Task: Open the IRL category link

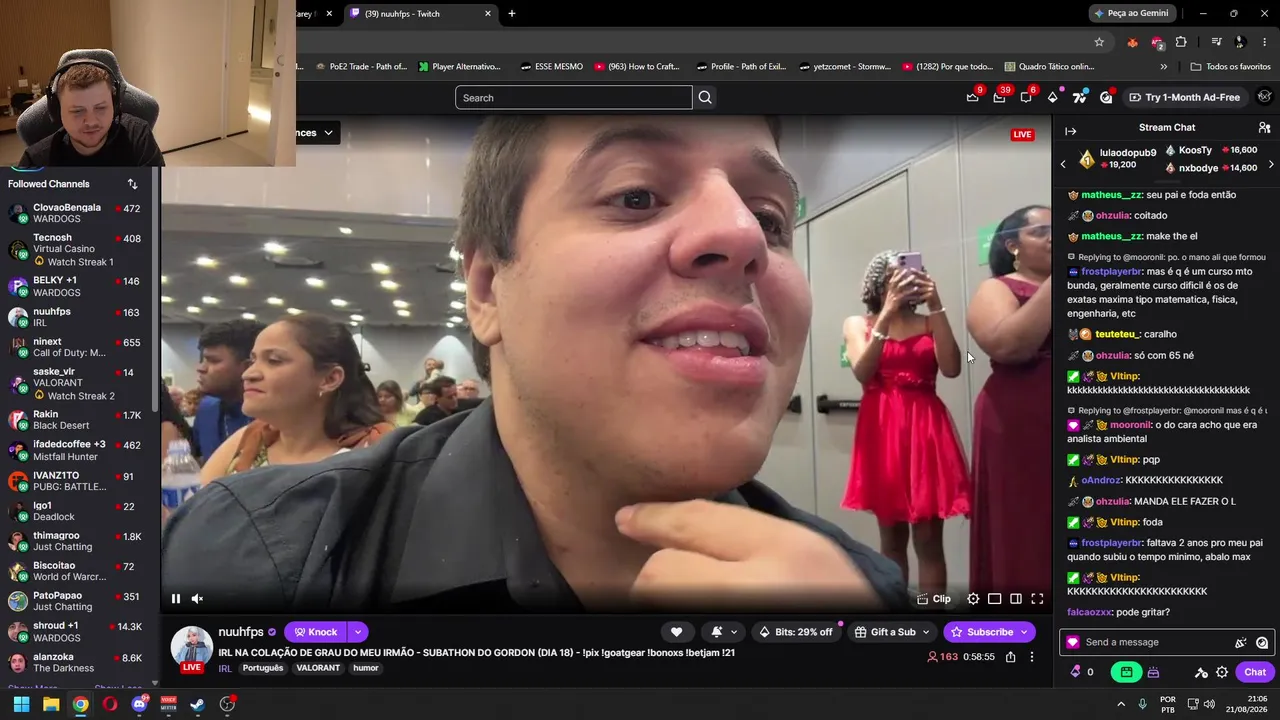Action: point(225,668)
